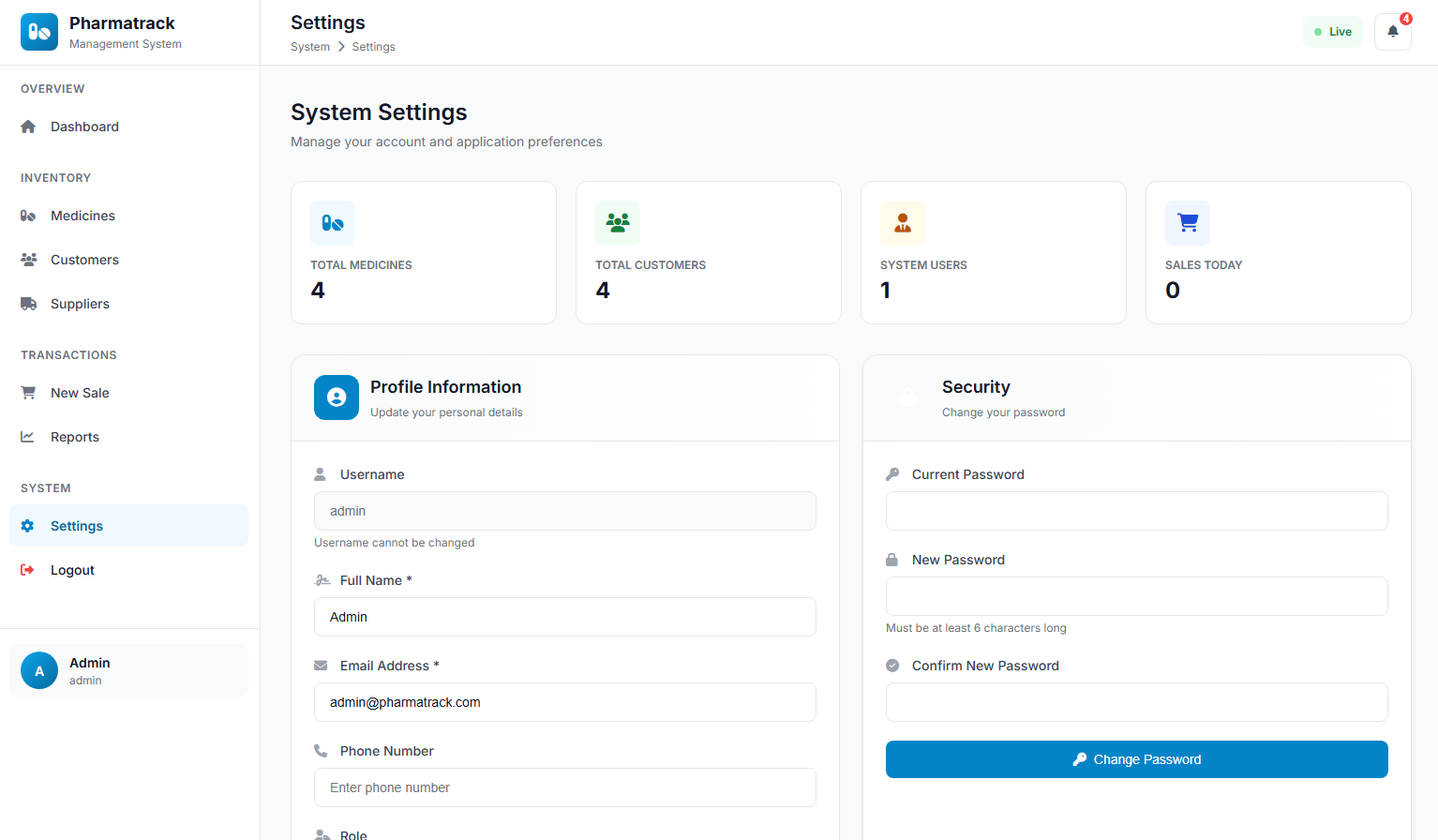Click the System breadcrumb link
1438x840 pixels.
[x=310, y=47]
